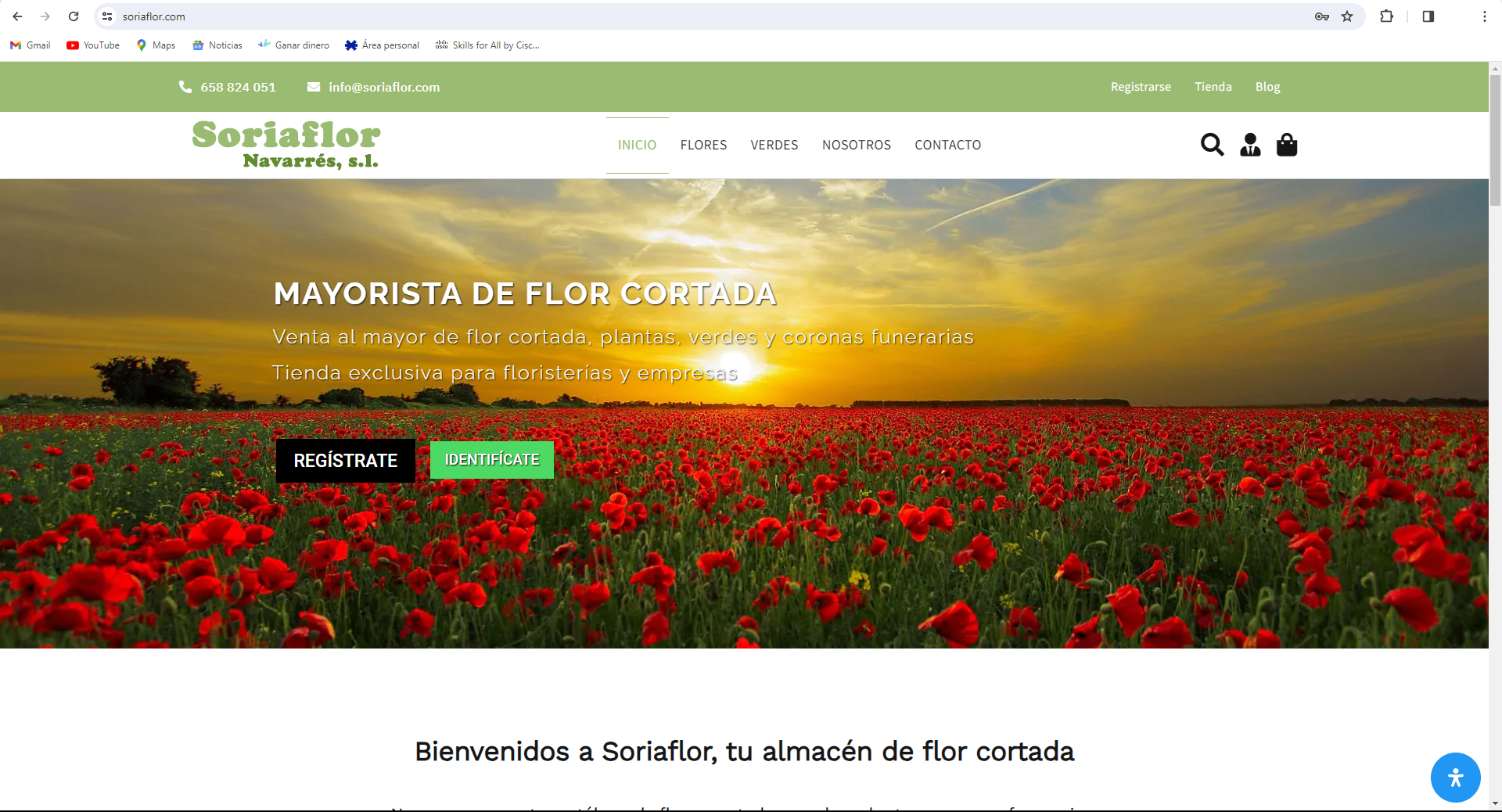This screenshot has width=1502, height=812.
Task: Open the browser extensions puzzle icon
Action: (1386, 16)
